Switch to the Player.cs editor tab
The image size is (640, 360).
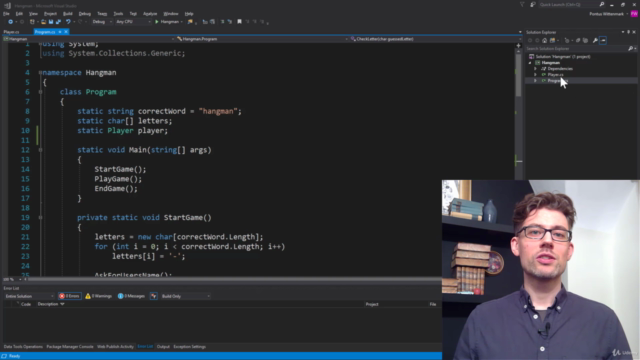click(x=11, y=32)
